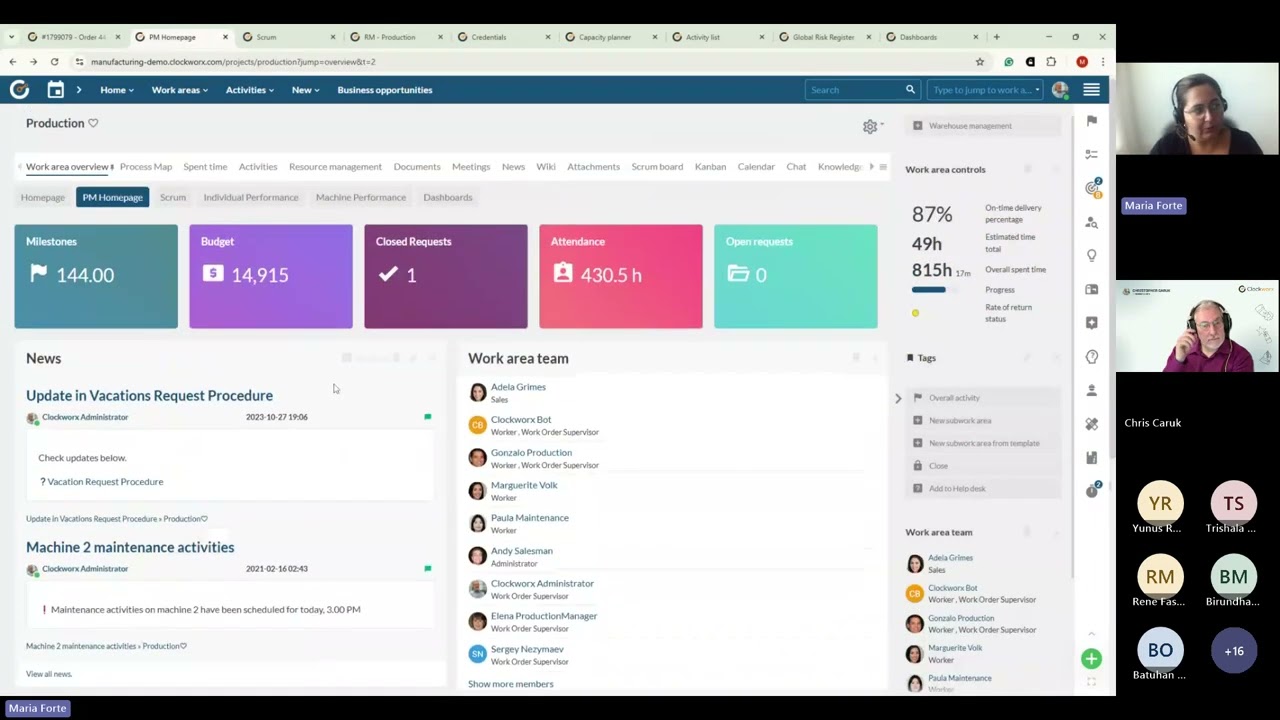
Task: Go back with browser back arrow
Action: [13, 62]
